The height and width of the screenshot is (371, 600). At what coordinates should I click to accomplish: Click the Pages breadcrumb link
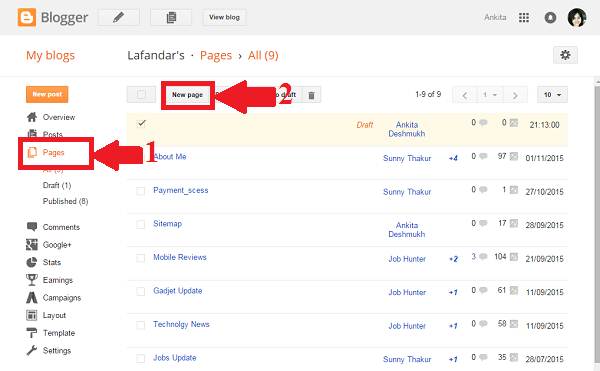(x=216, y=55)
